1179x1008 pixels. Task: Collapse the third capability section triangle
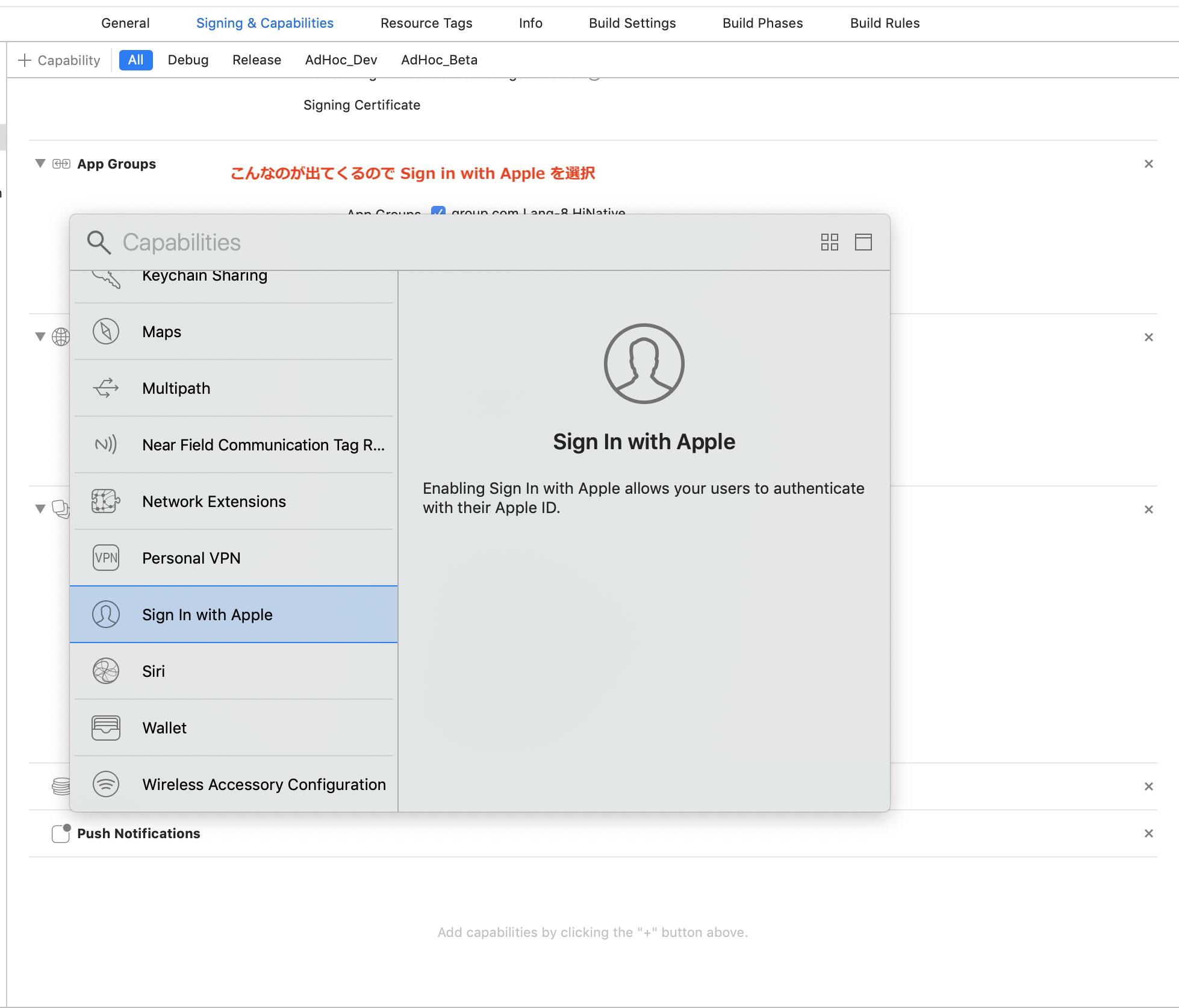(40, 509)
